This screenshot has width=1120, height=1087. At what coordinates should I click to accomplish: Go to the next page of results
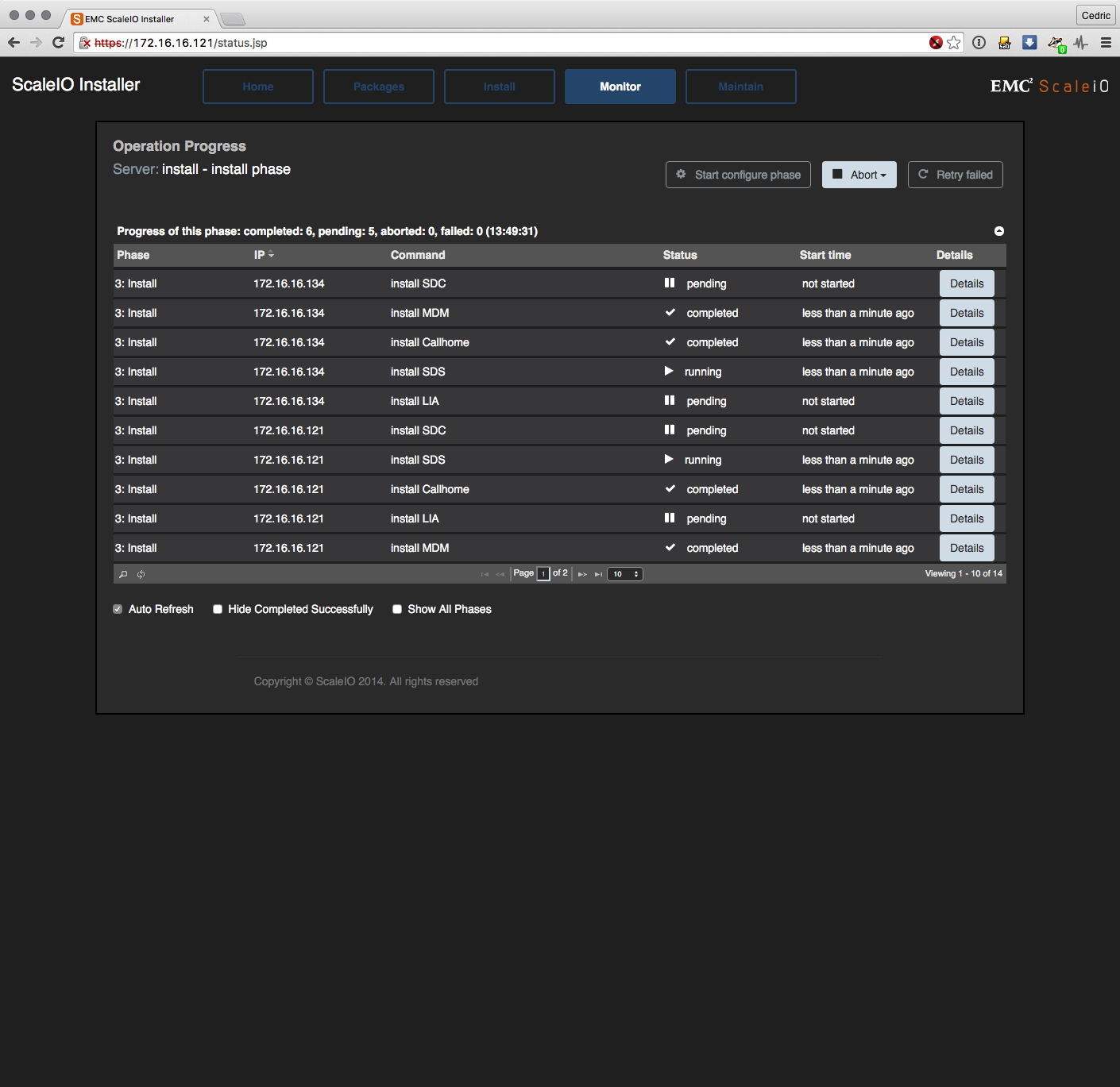(582, 574)
